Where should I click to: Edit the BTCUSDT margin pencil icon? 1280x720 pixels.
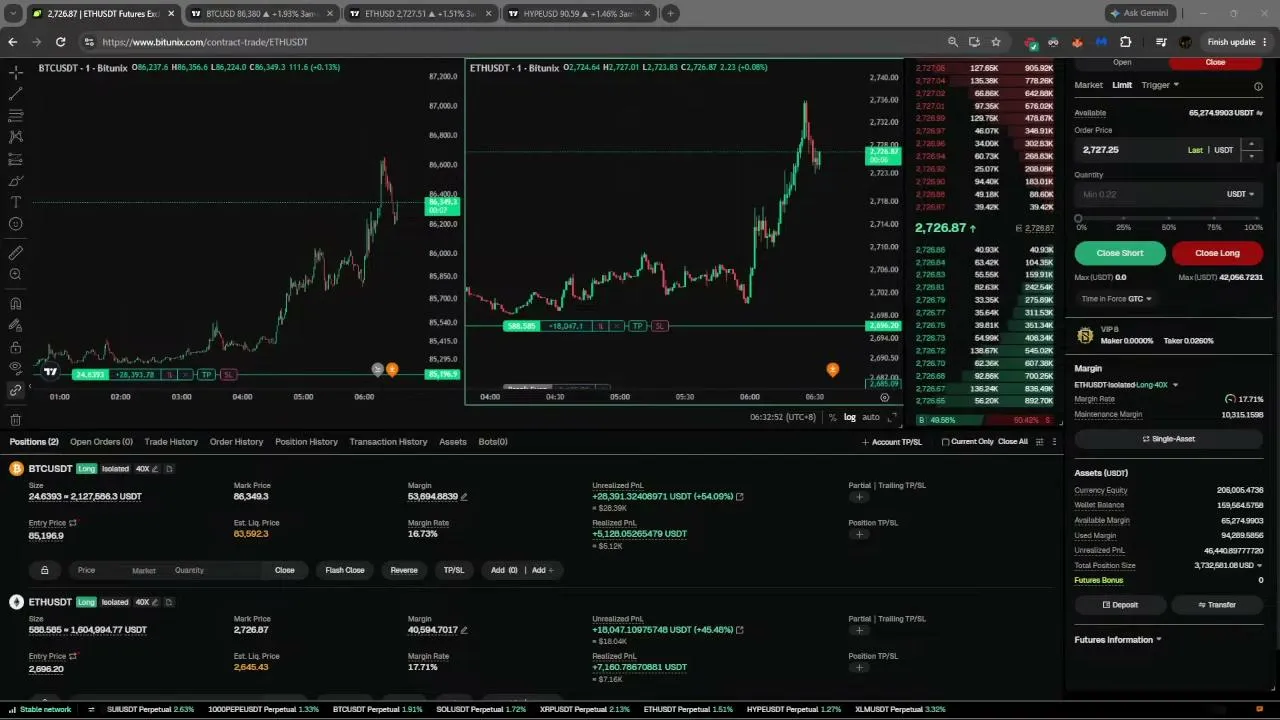(x=464, y=497)
